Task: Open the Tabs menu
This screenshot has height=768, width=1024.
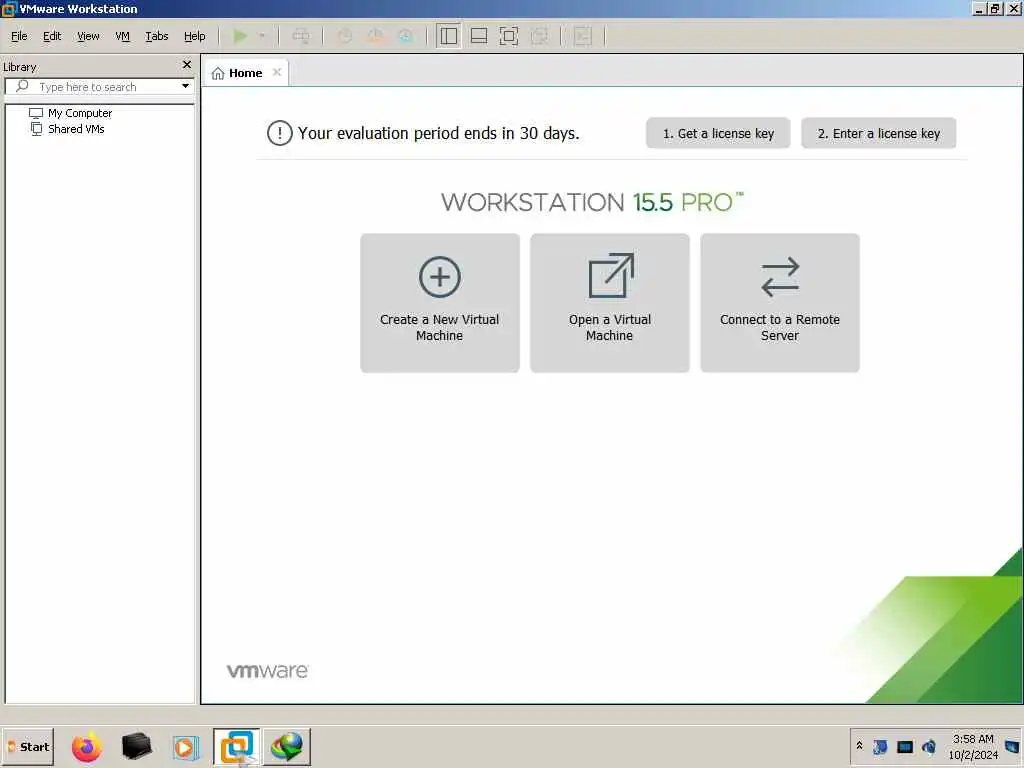Action: point(157,36)
